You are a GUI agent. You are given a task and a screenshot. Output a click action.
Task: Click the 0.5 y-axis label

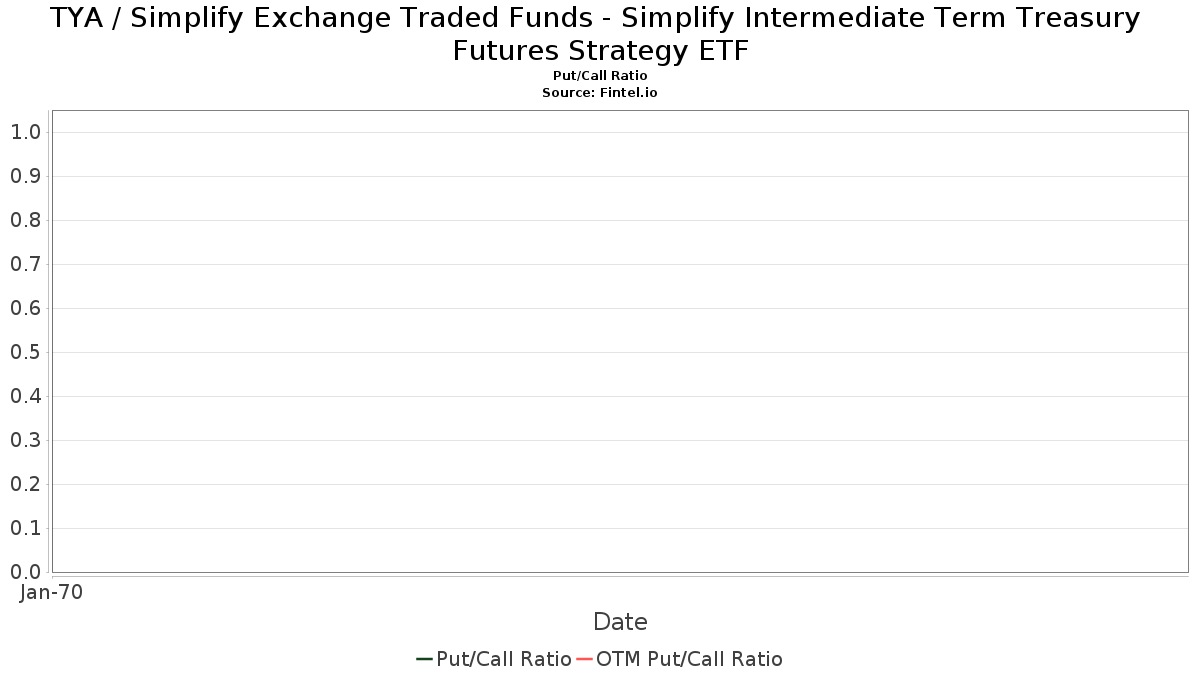point(25,352)
